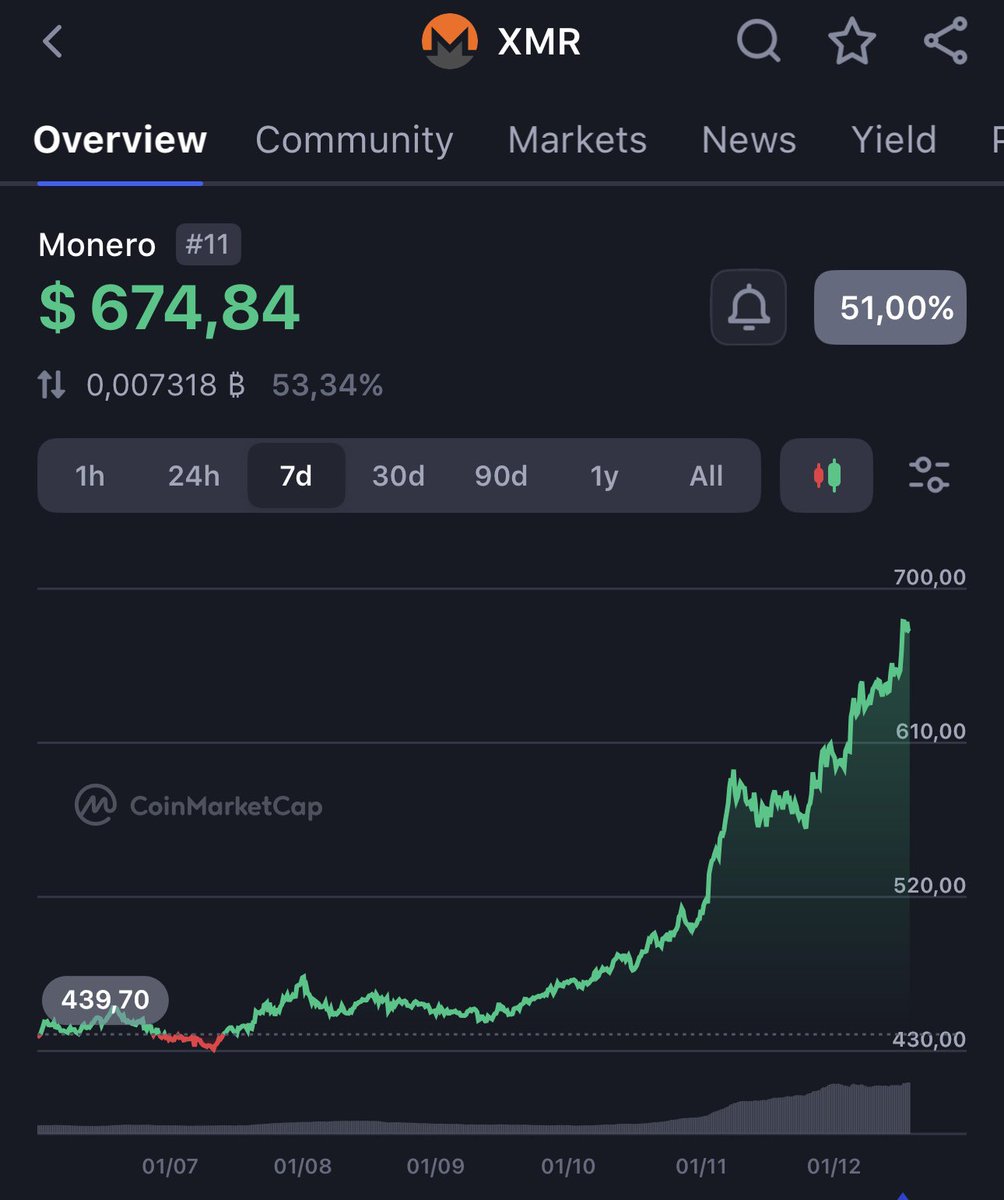The width and height of the screenshot is (1004, 1200).
Task: Navigate back with the arrow
Action: coord(52,41)
